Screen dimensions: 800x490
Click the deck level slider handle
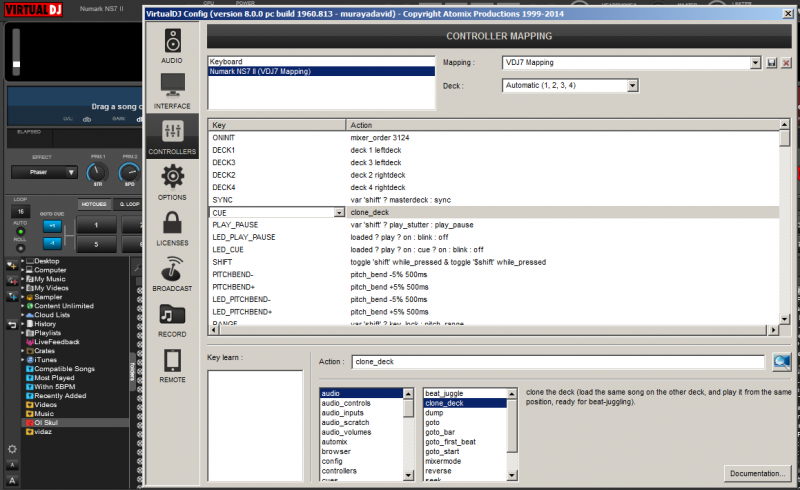pos(16,64)
